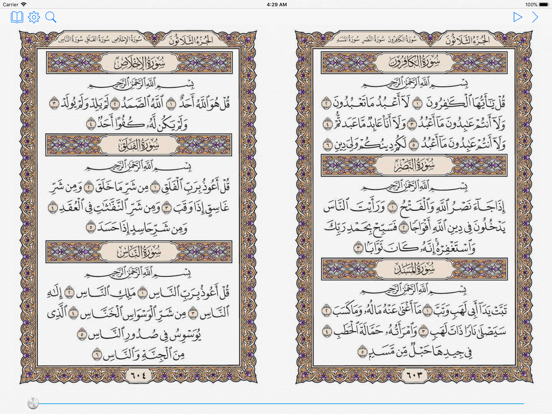The height and width of the screenshot is (414, 552).
Task: Select page number ٦٠٣ at page bottom
Action: pyautogui.click(x=414, y=375)
